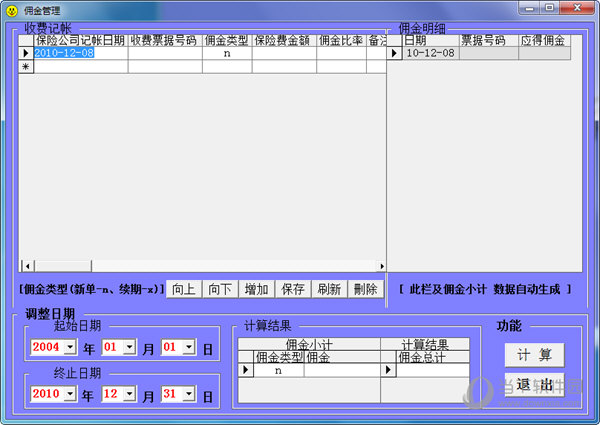Screen dimensions: 600x425
Task: Click the 佣金总计 value cell
Action: (433, 370)
